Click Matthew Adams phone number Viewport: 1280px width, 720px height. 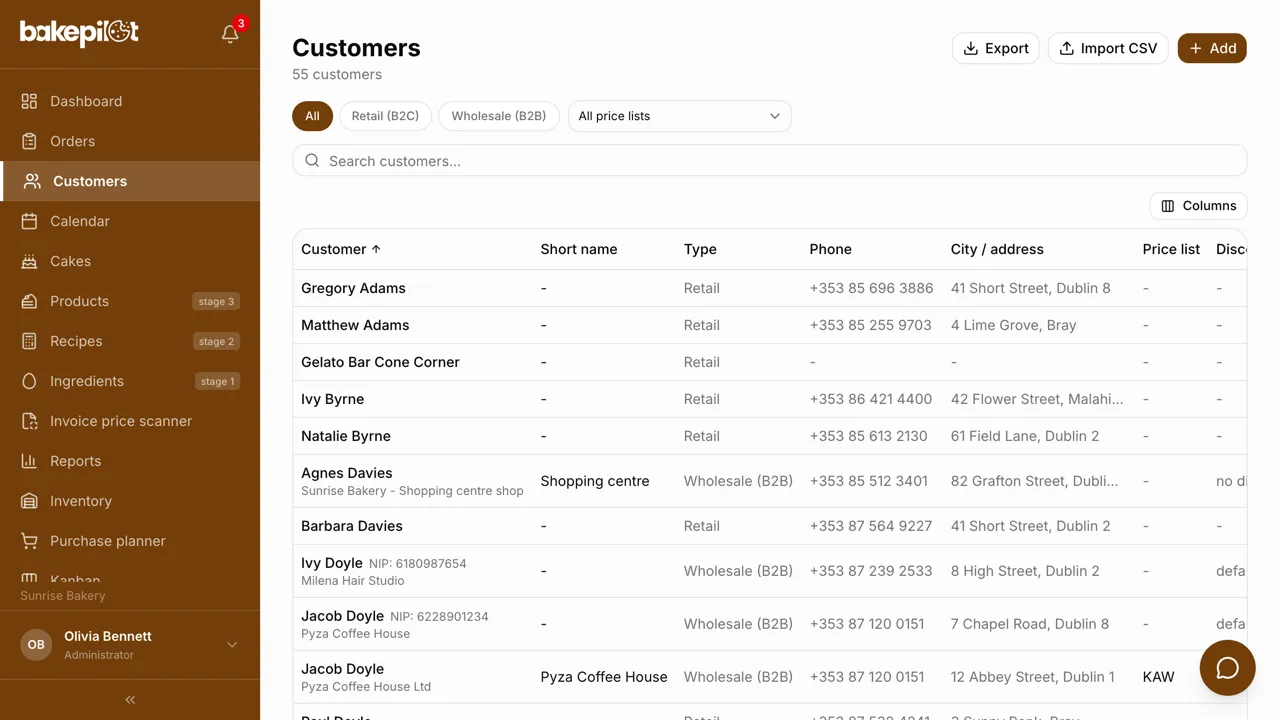pos(870,325)
